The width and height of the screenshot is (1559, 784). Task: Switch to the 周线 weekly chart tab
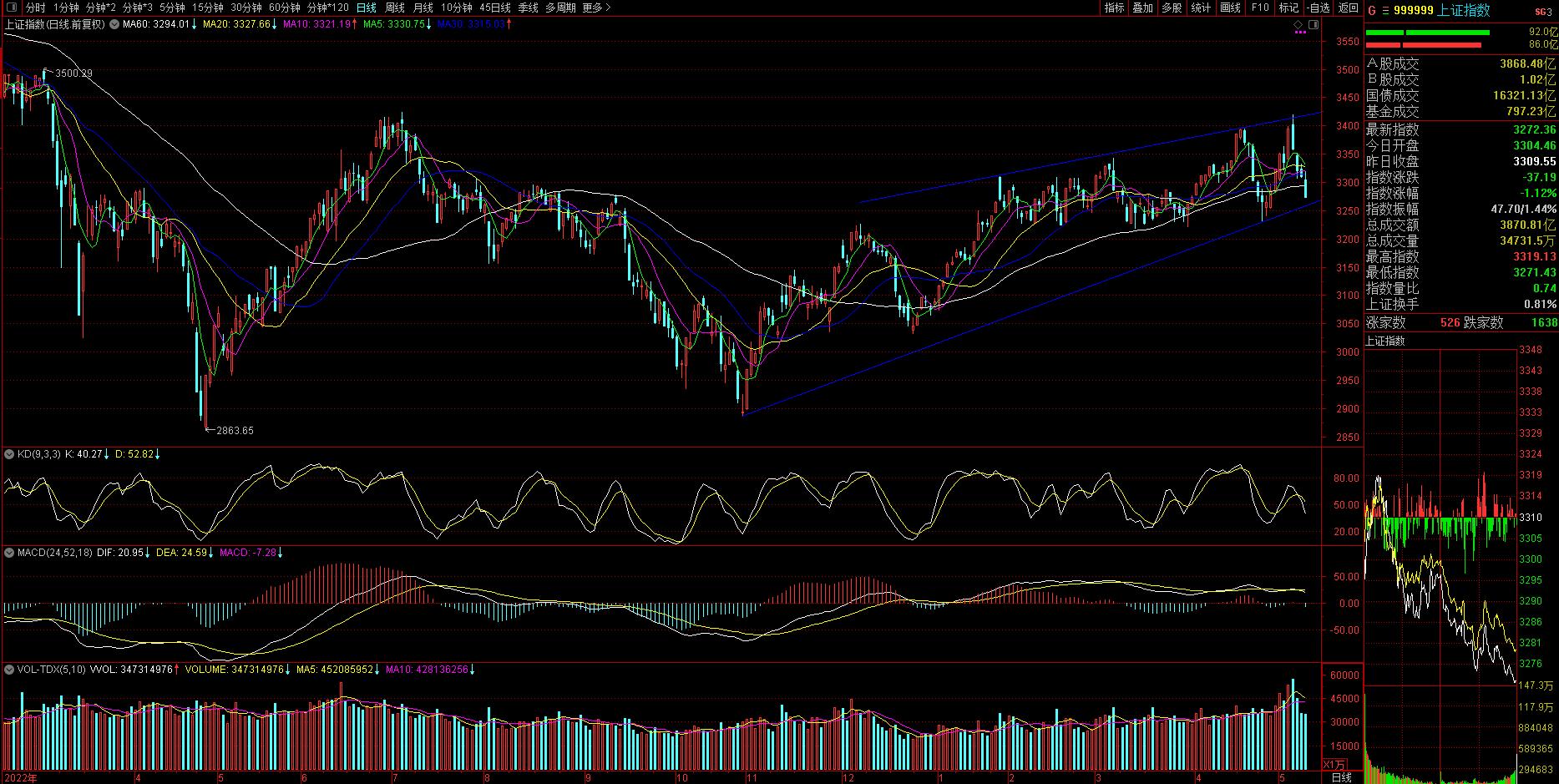(x=394, y=8)
